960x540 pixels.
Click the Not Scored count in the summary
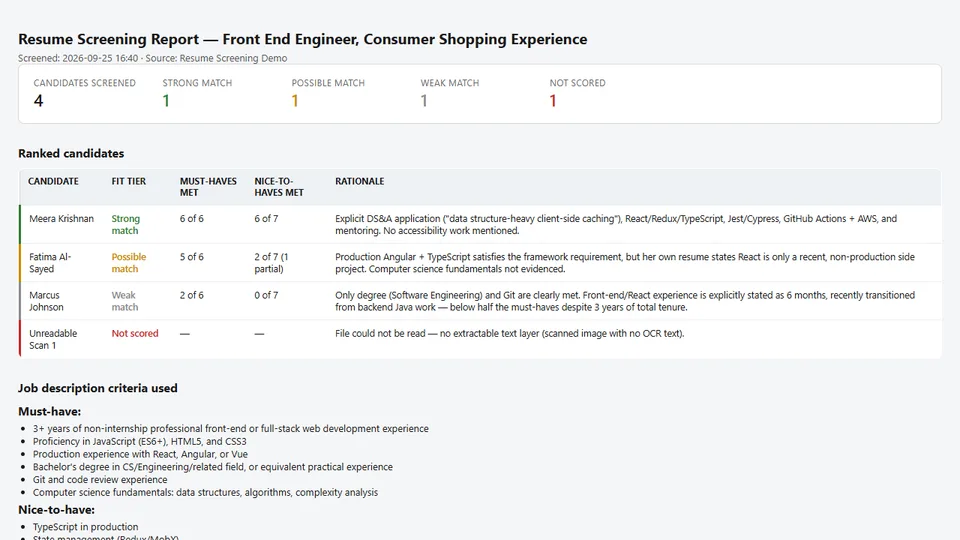click(x=553, y=101)
